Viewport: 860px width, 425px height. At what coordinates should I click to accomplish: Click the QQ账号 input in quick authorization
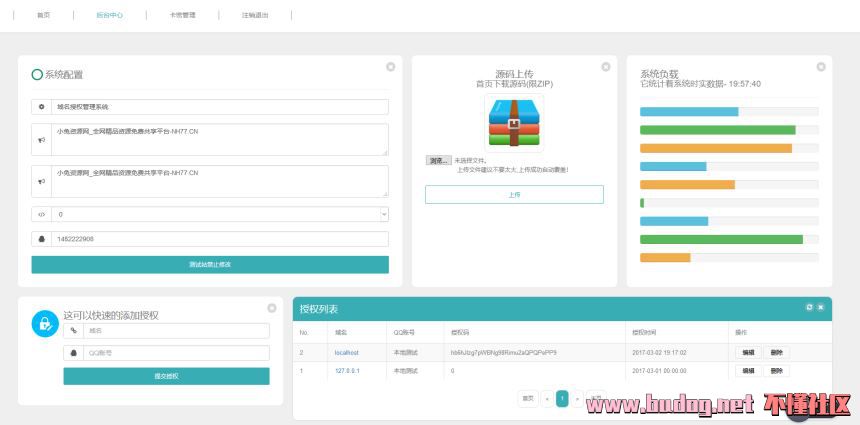[177, 353]
